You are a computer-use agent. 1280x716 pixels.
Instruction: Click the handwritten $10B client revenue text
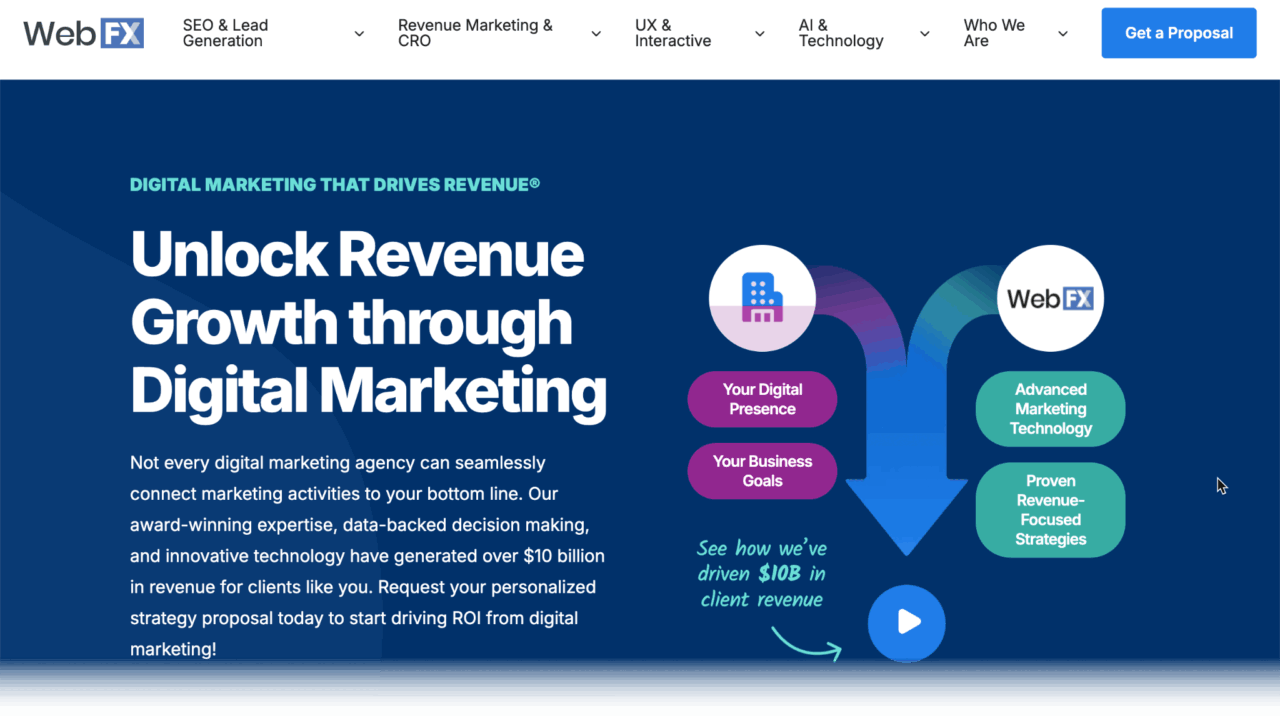[761, 574]
